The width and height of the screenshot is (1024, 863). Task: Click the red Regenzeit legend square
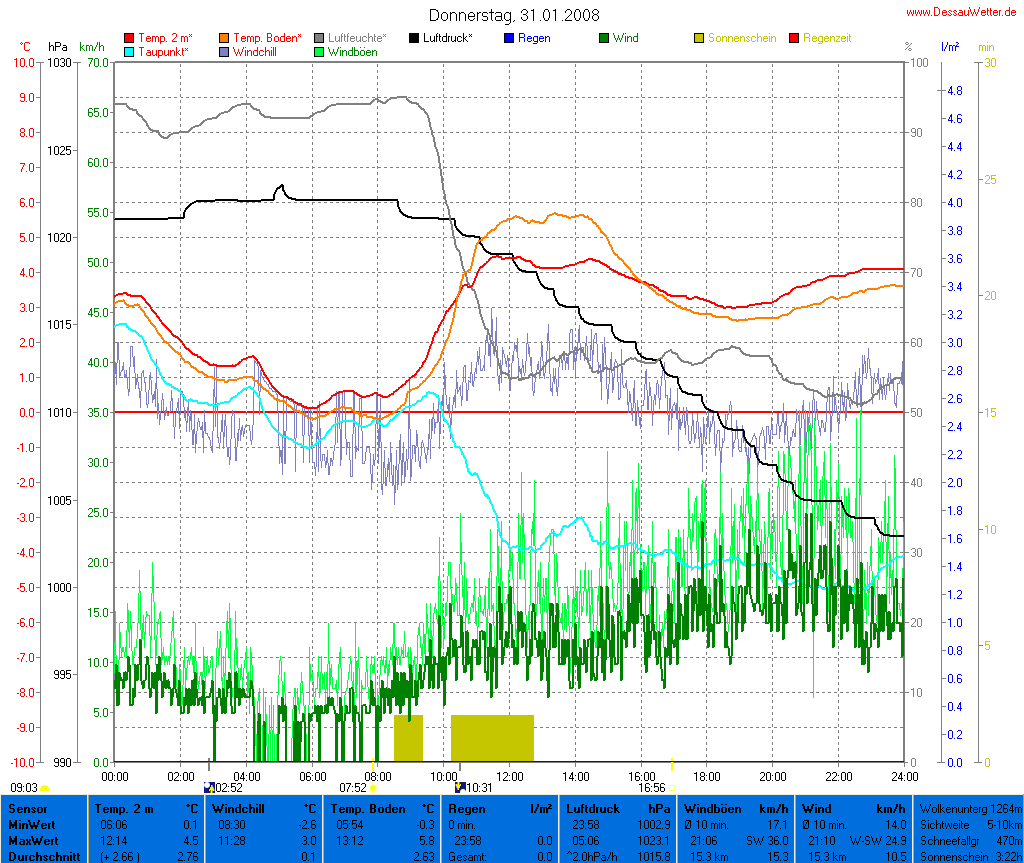coord(795,38)
